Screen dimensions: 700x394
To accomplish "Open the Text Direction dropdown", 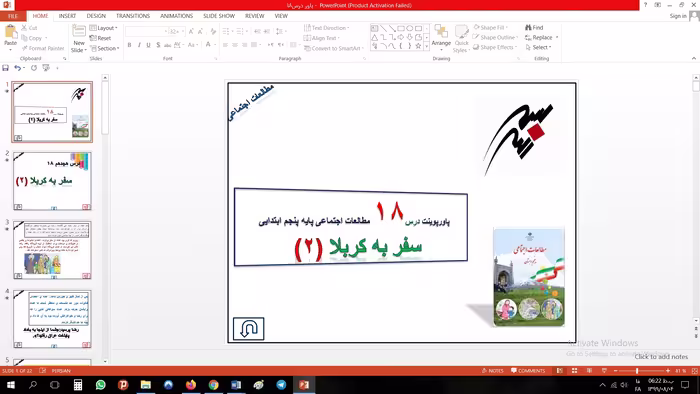I will [326, 28].
